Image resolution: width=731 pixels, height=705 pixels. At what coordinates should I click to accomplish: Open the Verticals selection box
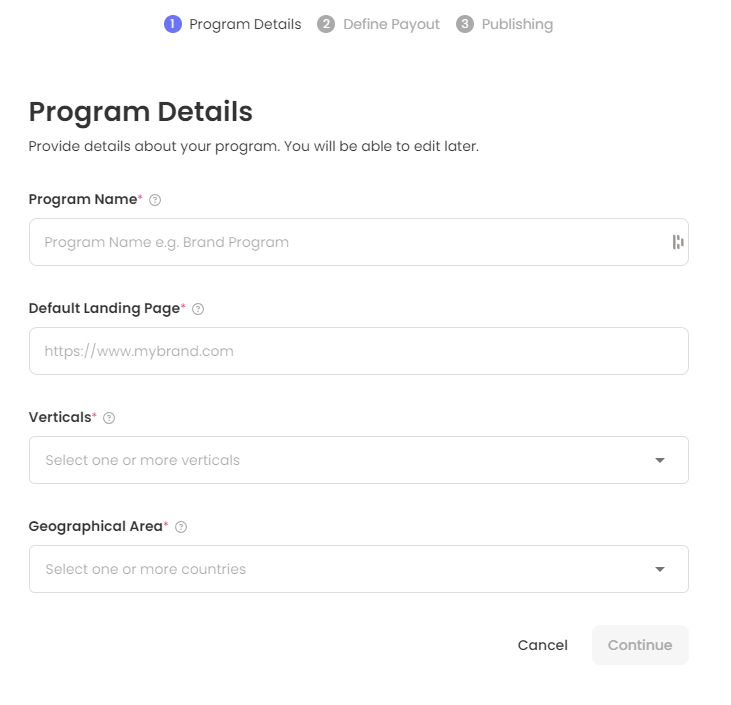click(340, 460)
